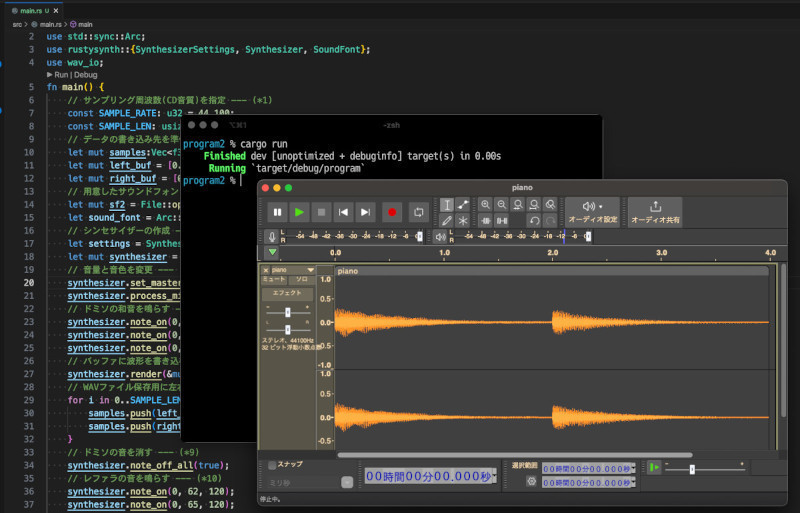Enable the スナップ (Snap) checkbox
This screenshot has width=800, height=513.
(273, 465)
